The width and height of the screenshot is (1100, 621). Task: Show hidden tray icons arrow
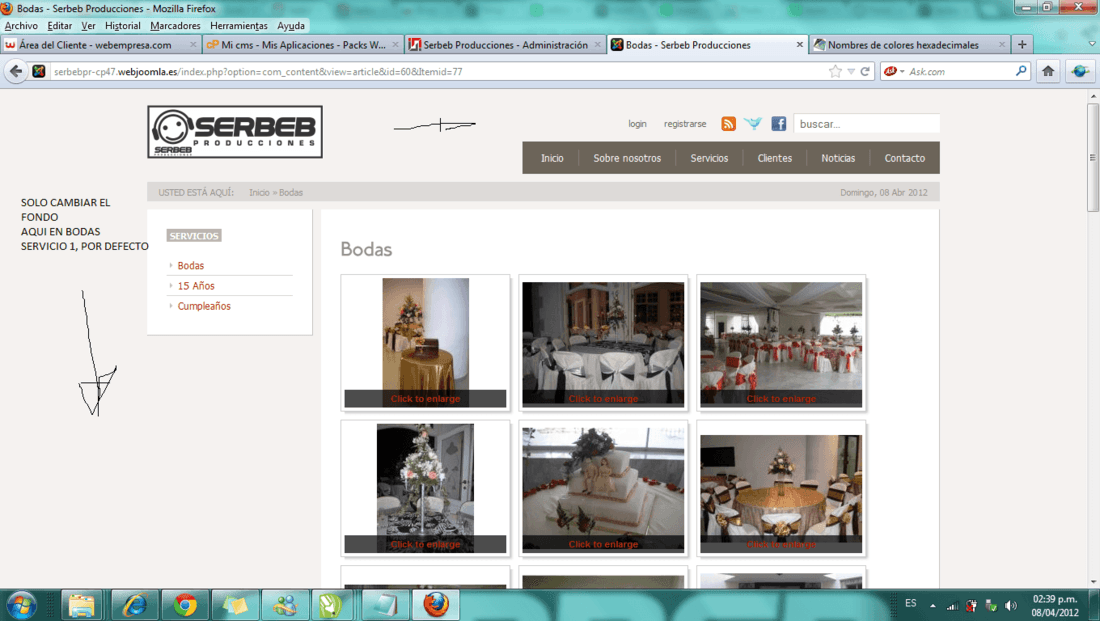932,606
